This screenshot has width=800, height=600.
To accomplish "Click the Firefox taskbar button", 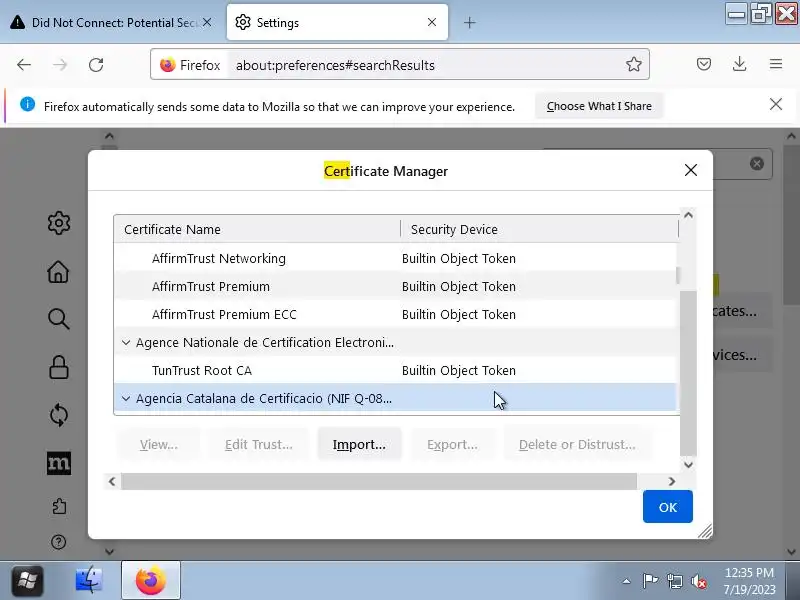I will (151, 580).
